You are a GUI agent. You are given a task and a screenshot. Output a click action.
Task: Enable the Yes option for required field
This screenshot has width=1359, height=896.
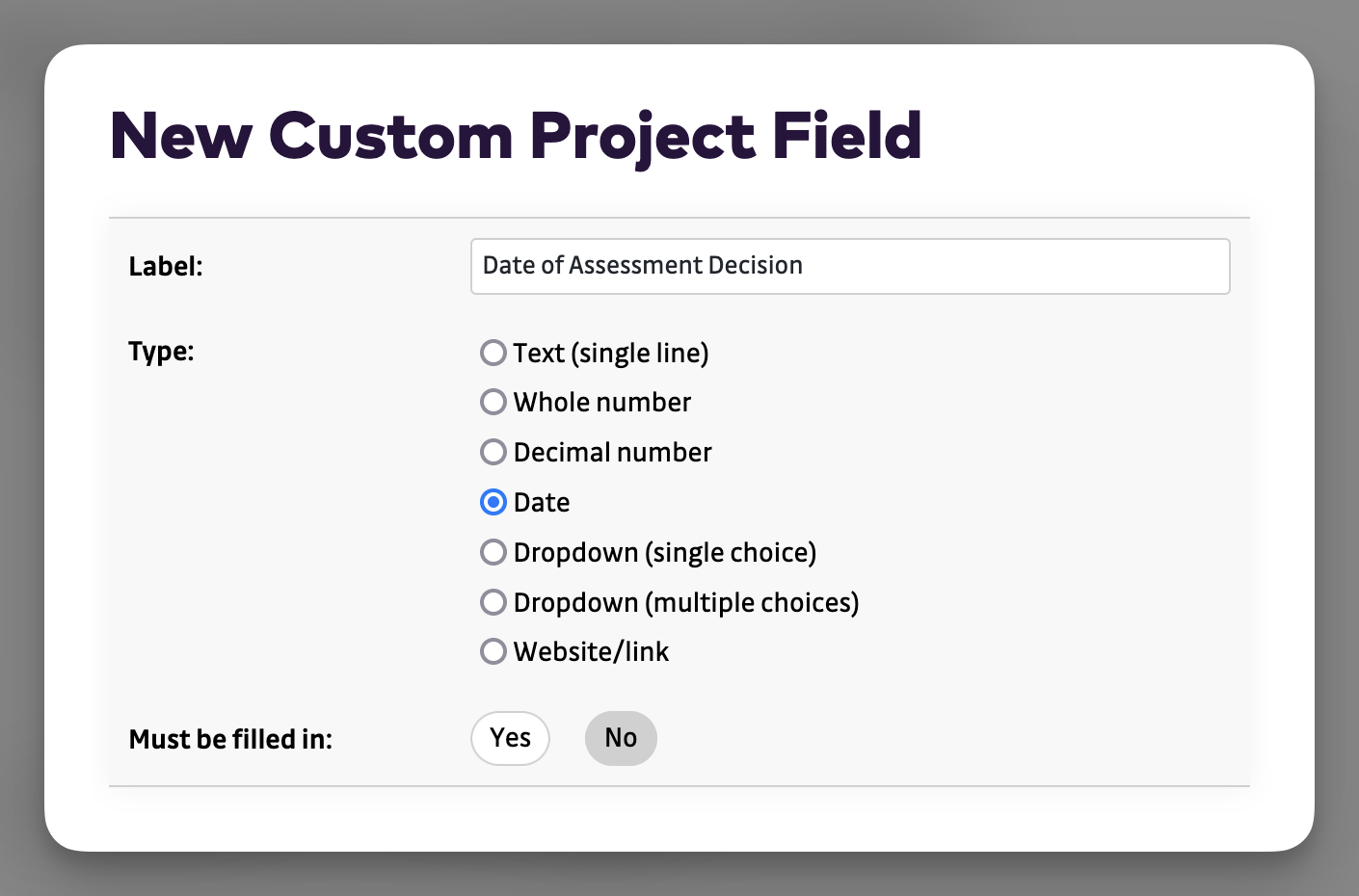point(510,738)
